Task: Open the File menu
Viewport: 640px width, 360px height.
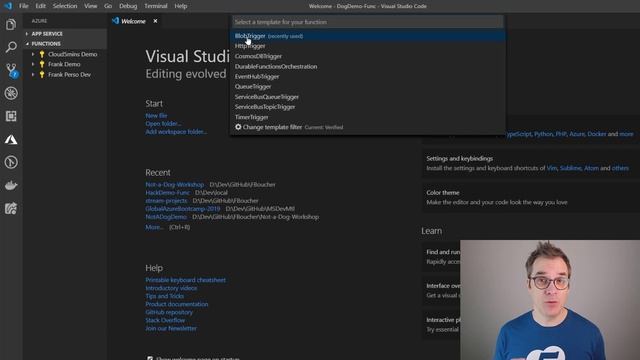Action: click(x=24, y=6)
